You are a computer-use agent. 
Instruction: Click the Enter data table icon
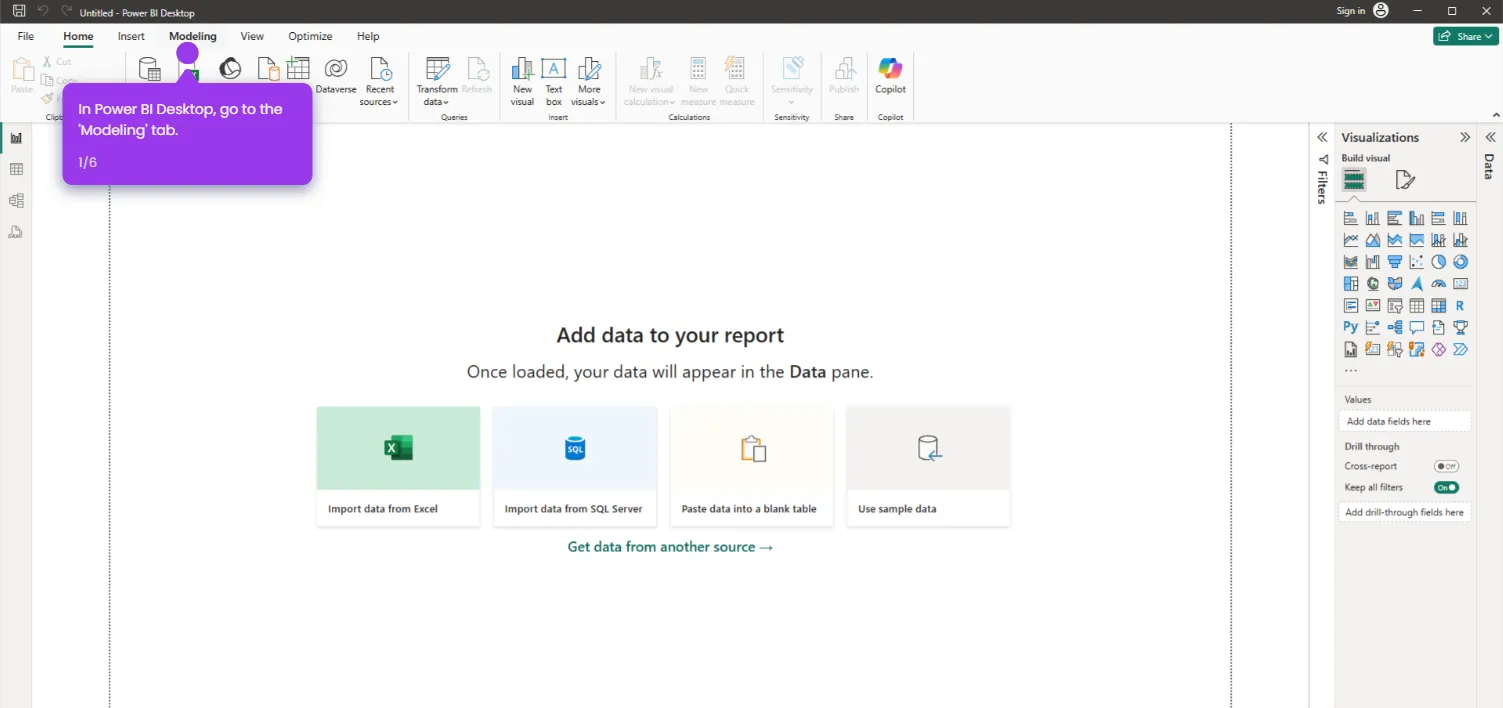pos(298,68)
